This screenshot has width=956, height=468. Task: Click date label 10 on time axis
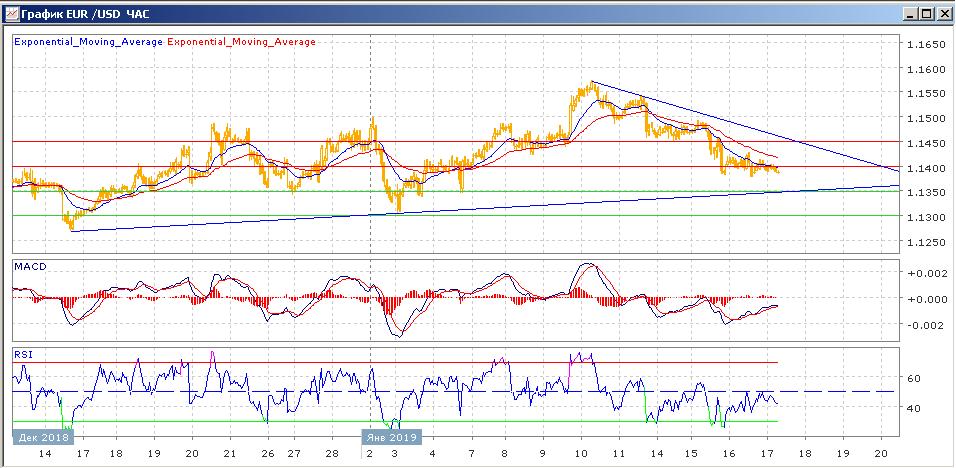tap(580, 454)
